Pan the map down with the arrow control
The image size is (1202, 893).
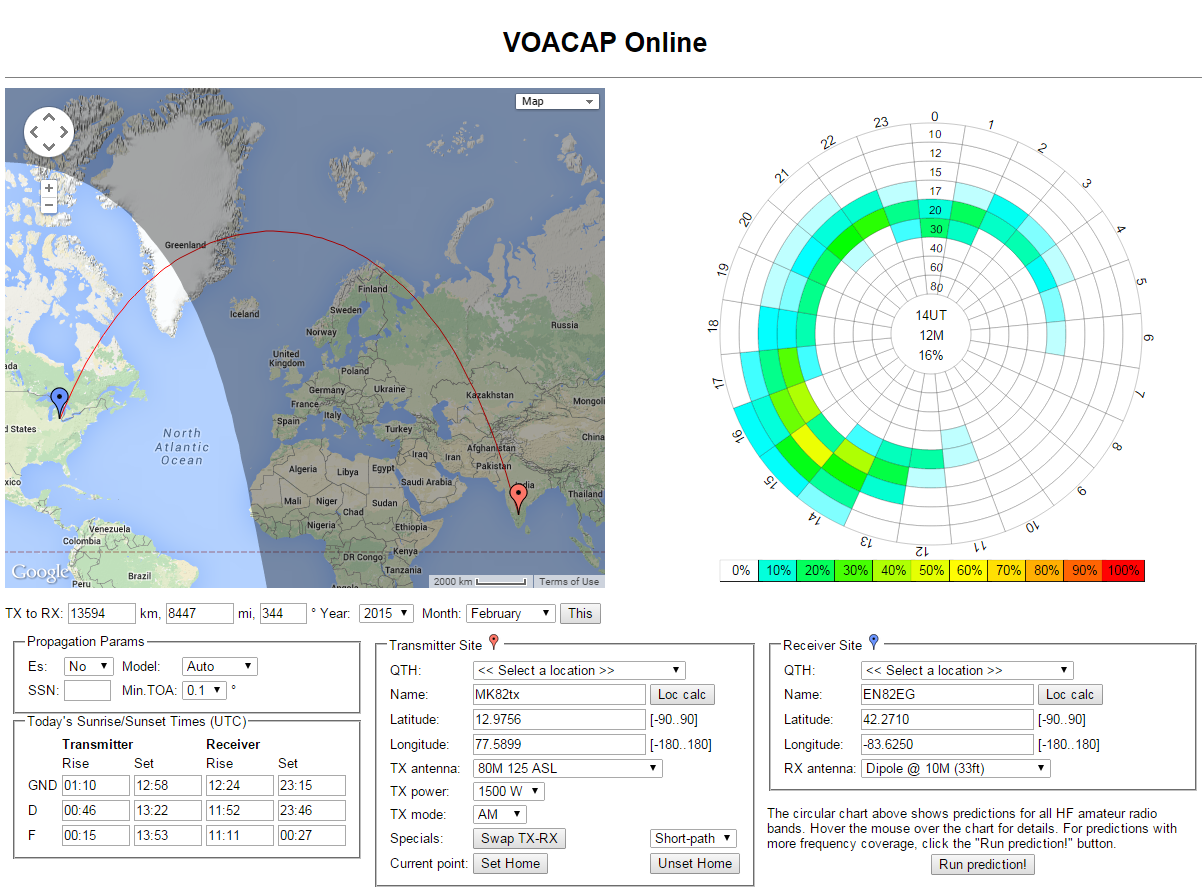(49, 148)
